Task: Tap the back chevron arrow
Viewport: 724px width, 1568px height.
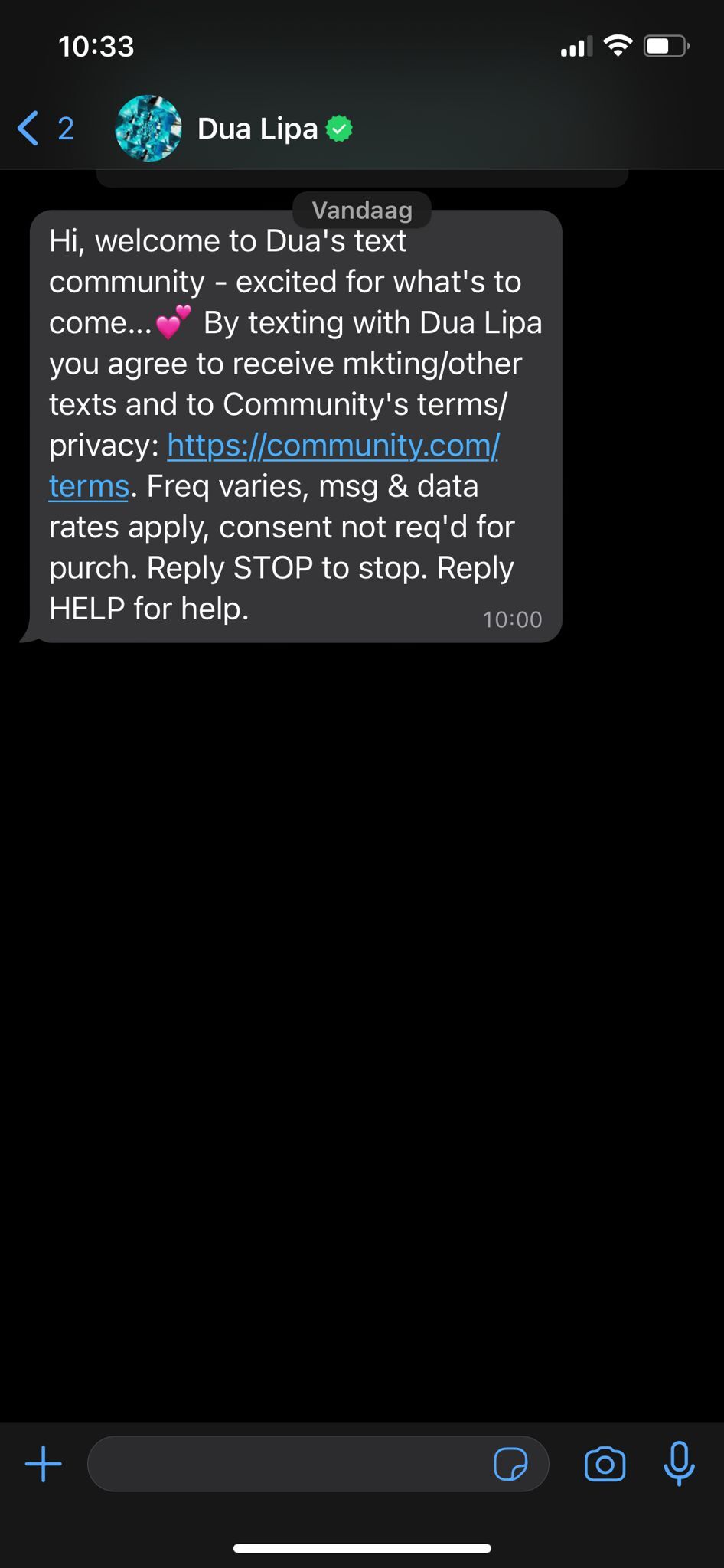Action: pos(28,128)
